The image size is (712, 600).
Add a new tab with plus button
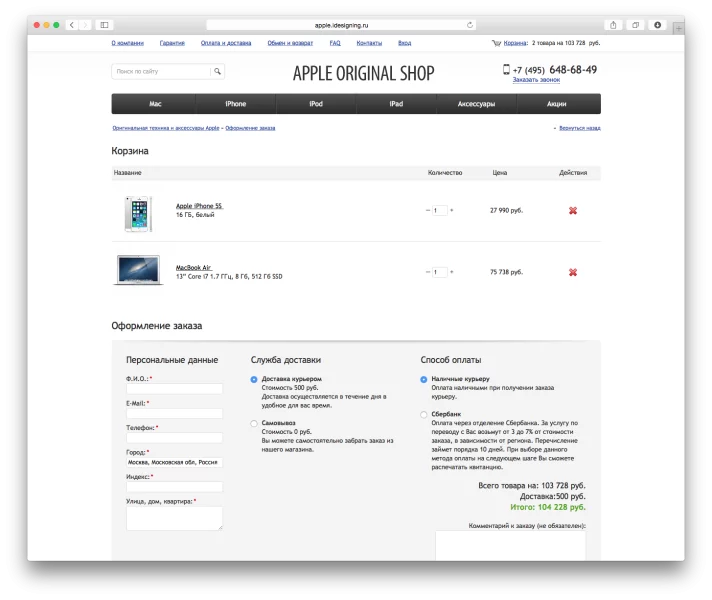pyautogui.click(x=678, y=29)
